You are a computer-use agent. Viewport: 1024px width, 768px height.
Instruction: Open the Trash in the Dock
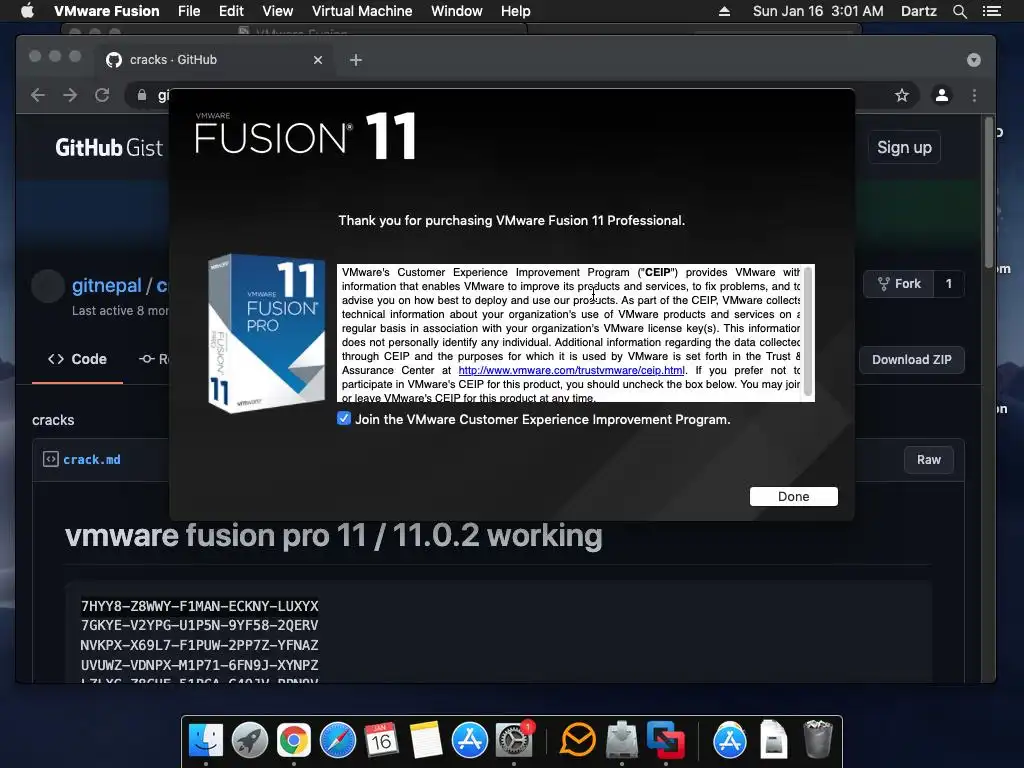tap(818, 739)
